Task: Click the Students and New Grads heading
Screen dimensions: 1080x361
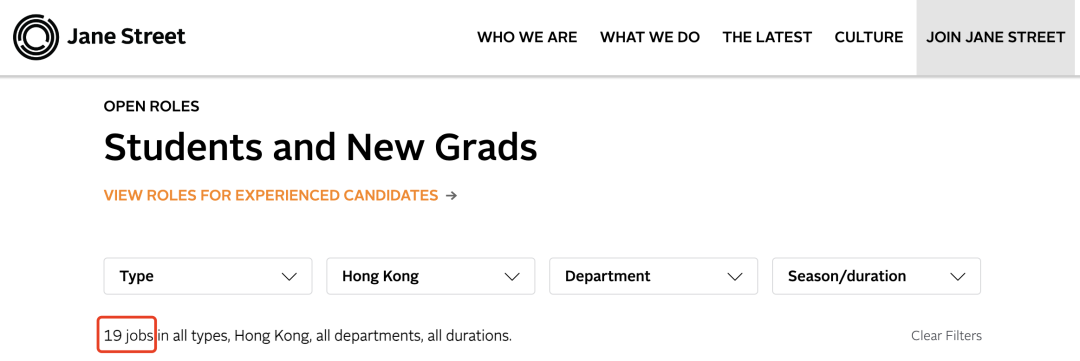Action: click(320, 147)
